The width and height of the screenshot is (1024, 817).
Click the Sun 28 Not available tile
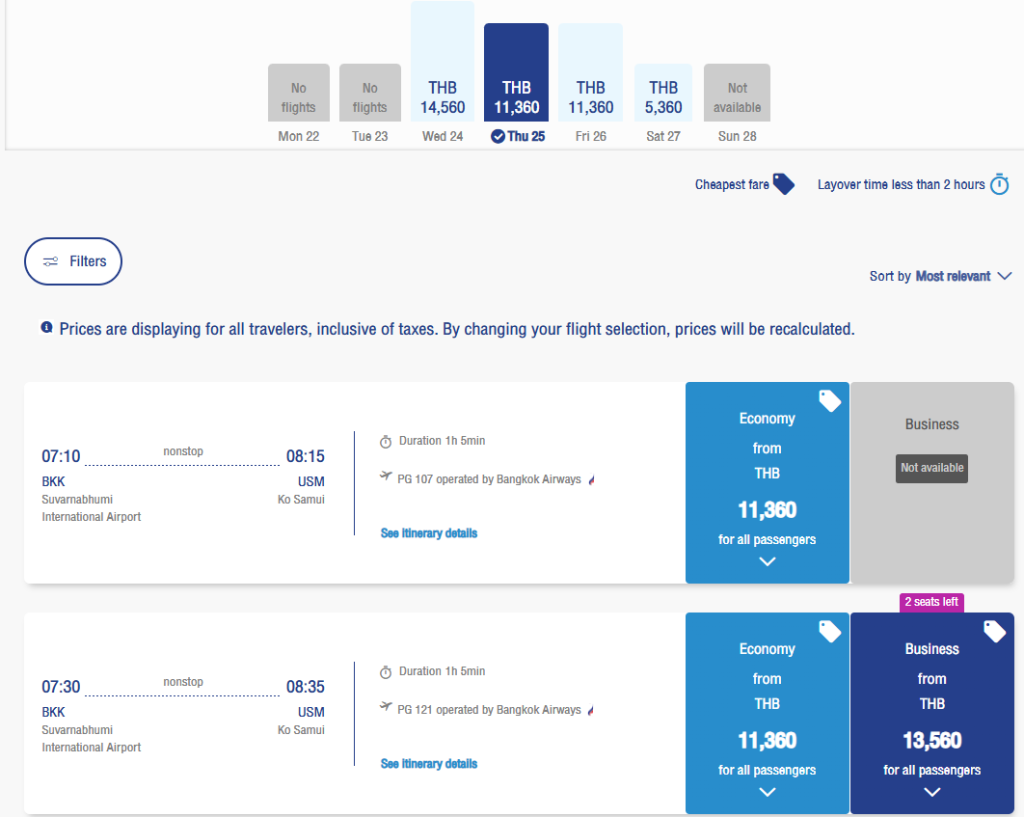click(737, 93)
